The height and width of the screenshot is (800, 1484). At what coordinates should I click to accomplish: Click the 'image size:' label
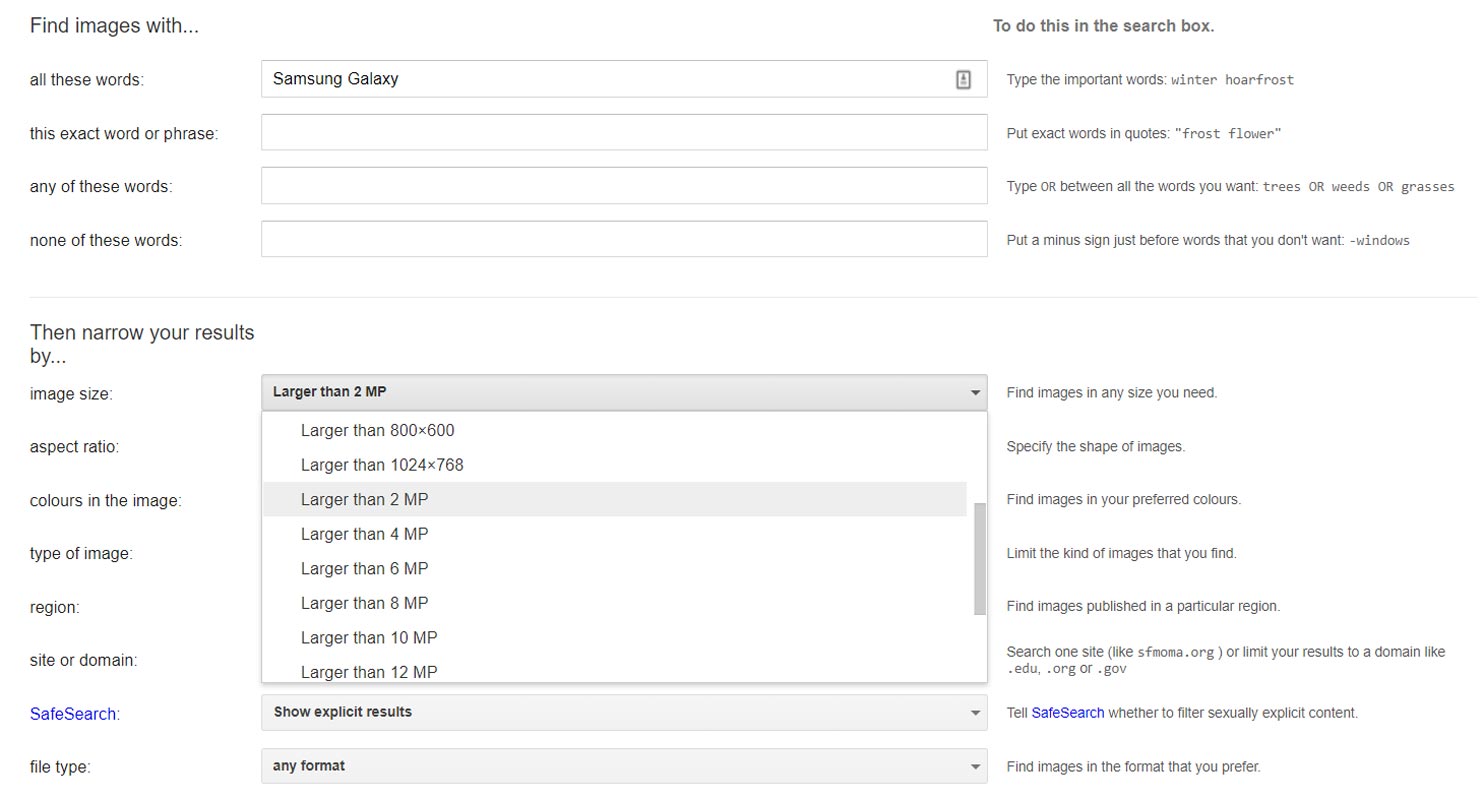tap(71, 394)
